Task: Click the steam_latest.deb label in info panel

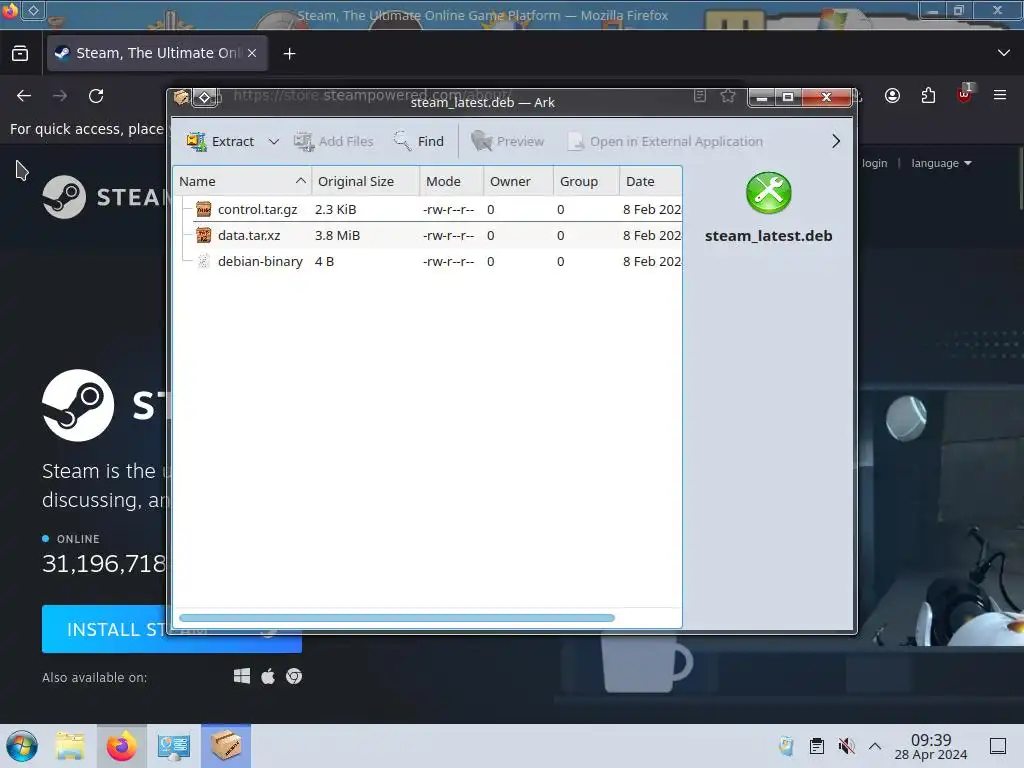Action: 769,236
